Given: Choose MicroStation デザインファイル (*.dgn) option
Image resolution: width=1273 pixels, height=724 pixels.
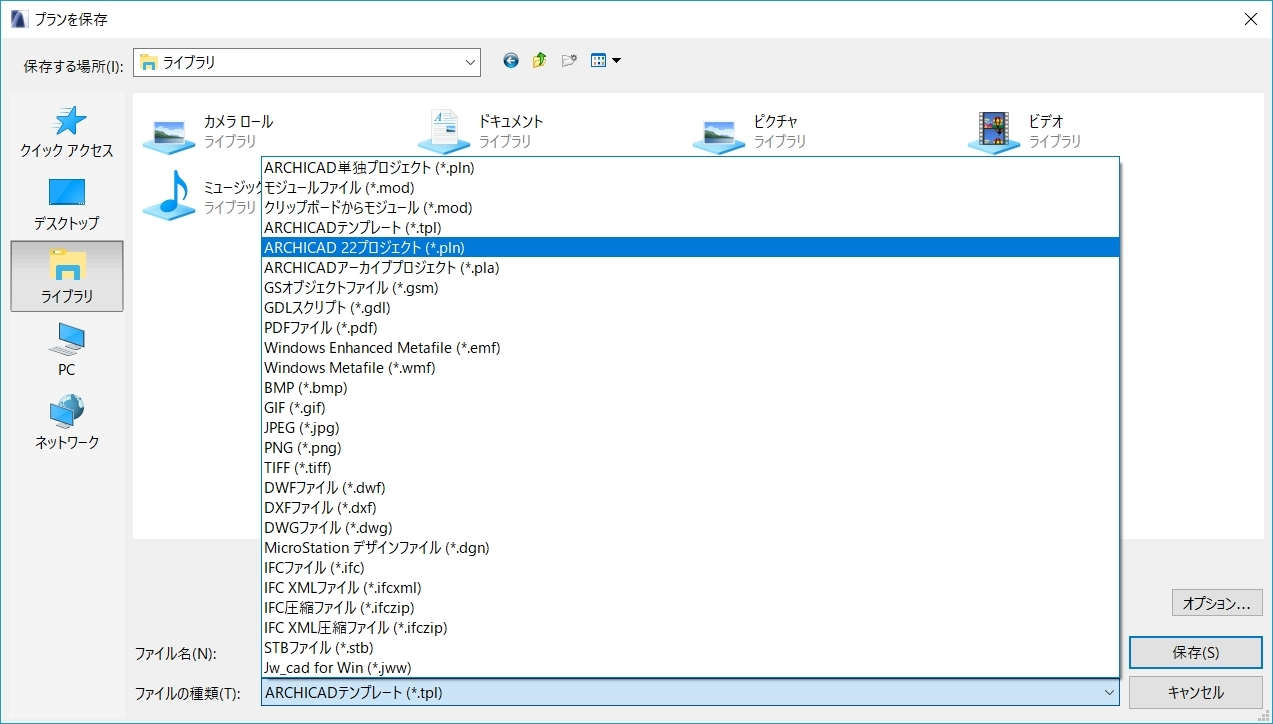Looking at the screenshot, I should (x=690, y=548).
